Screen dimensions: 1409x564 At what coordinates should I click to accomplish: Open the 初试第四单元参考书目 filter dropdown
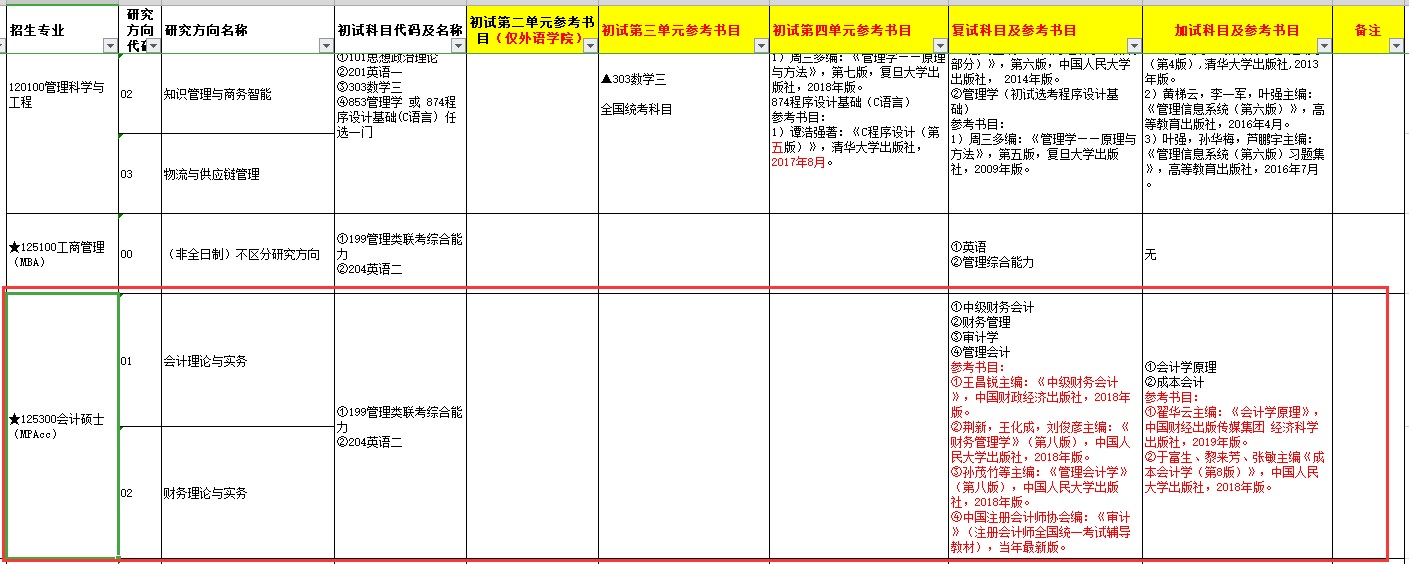point(940,46)
